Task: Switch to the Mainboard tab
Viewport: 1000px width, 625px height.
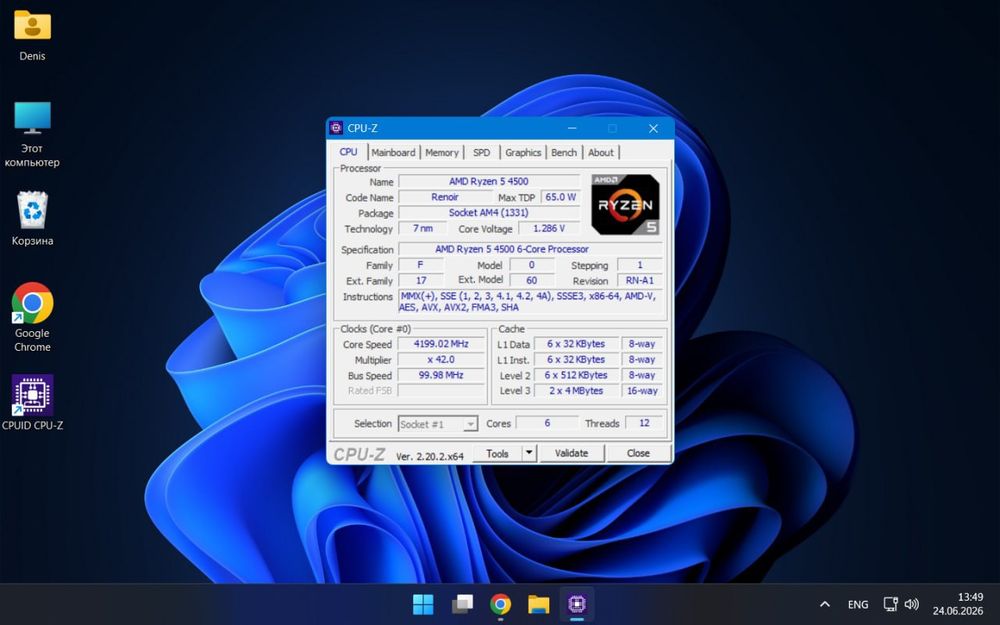Action: (393, 152)
